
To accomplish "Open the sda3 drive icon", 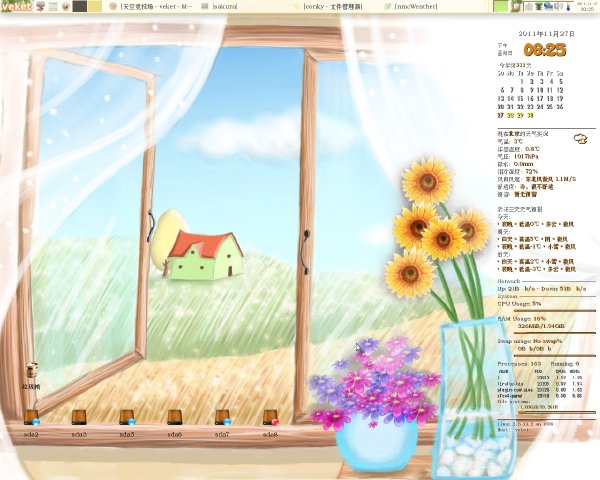I will (79, 418).
